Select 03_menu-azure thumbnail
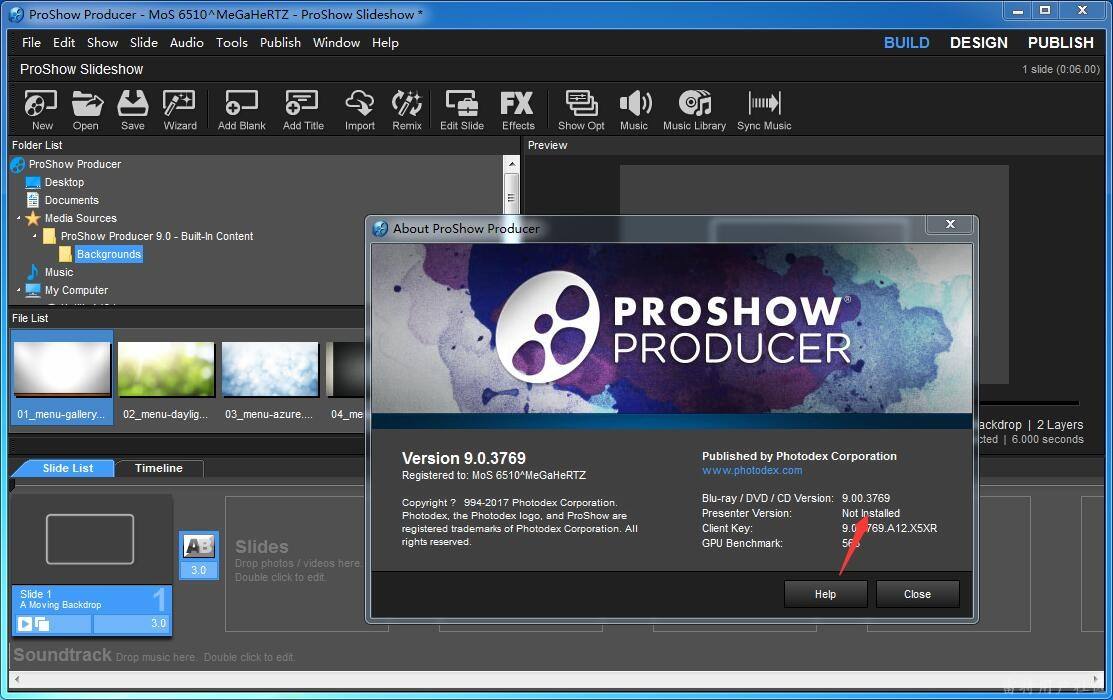The image size is (1113, 700). pos(270,378)
